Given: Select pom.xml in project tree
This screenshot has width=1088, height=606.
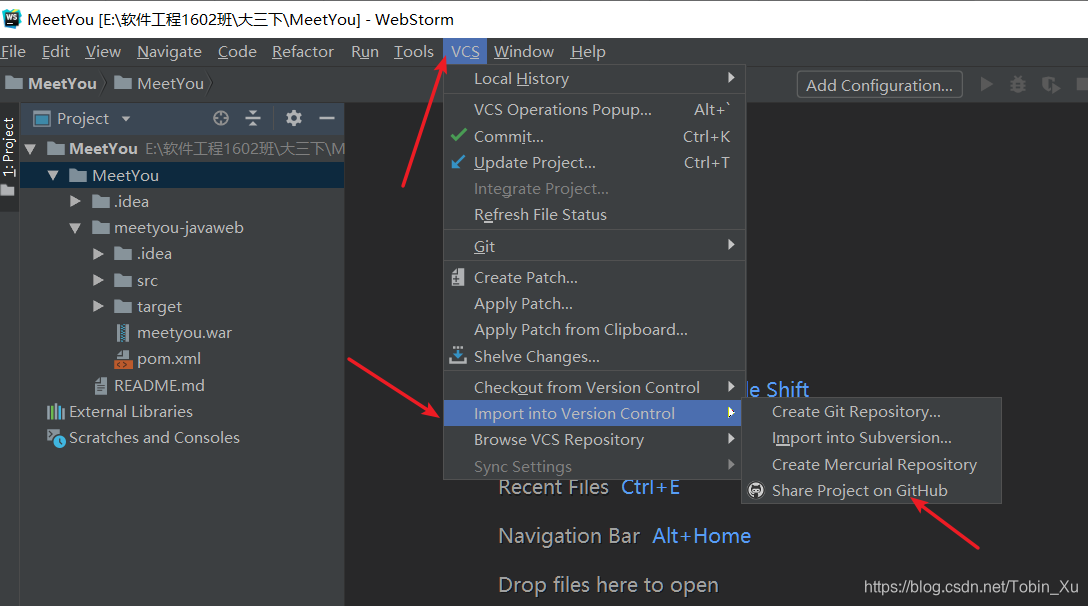Looking at the screenshot, I should pos(169,360).
